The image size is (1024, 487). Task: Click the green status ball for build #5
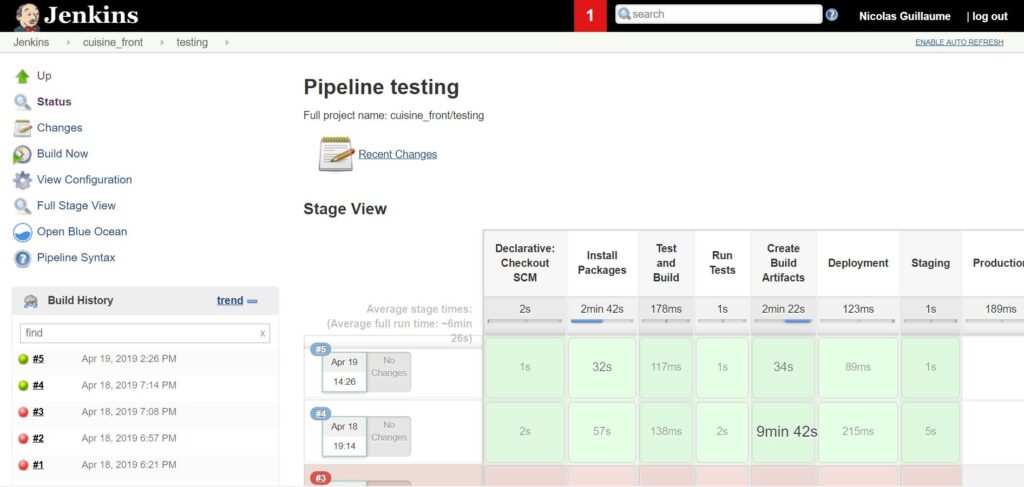point(23,359)
